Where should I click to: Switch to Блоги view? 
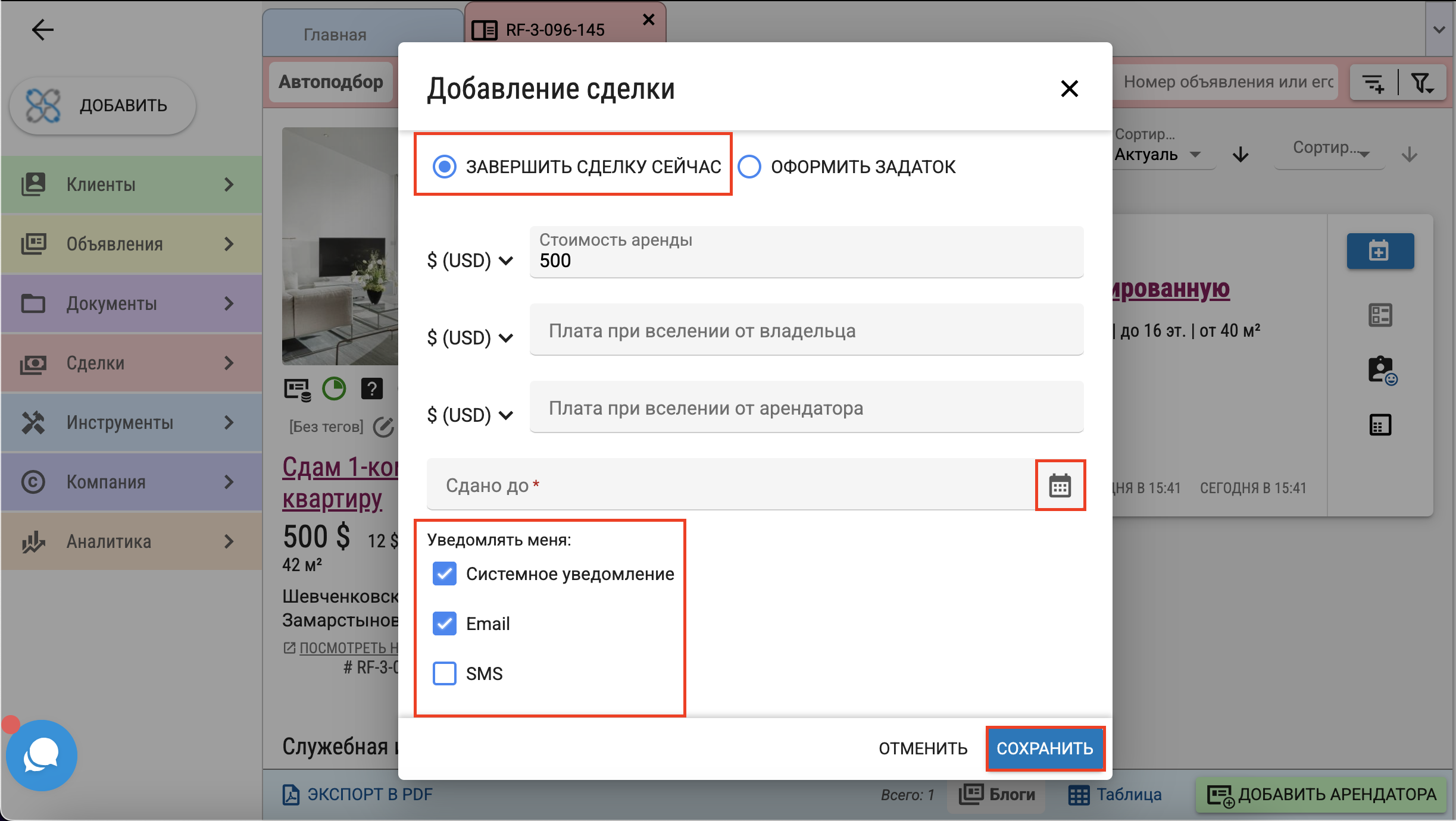[x=997, y=794]
